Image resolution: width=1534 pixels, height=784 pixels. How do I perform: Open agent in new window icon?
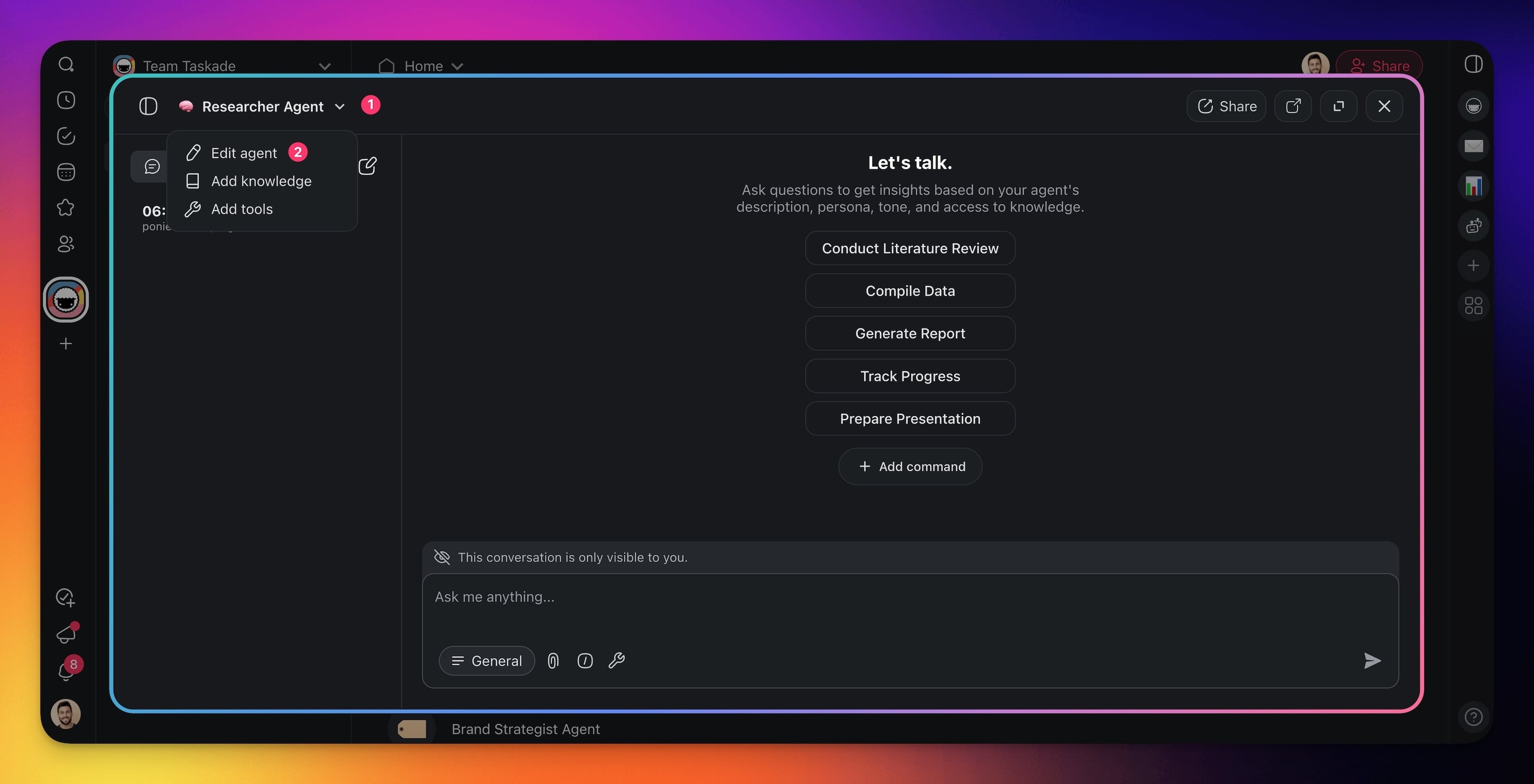click(x=1292, y=106)
